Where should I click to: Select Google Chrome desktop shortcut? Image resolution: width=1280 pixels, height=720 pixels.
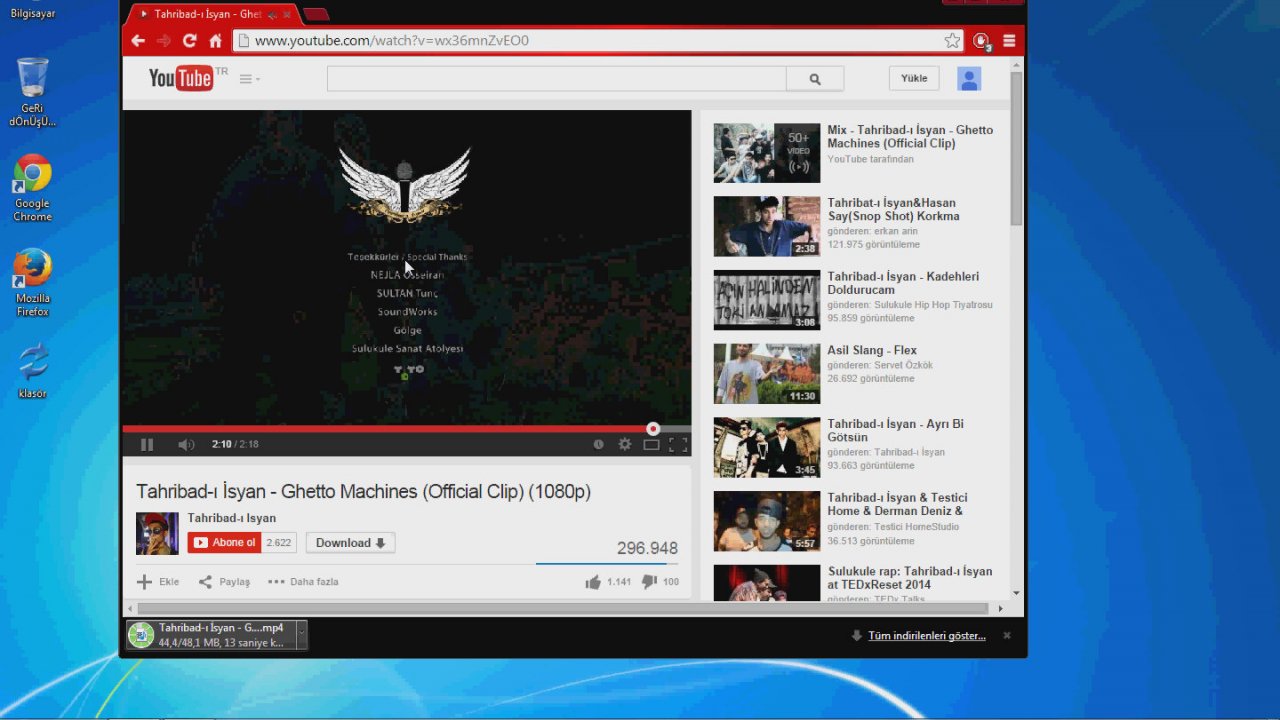click(33, 188)
